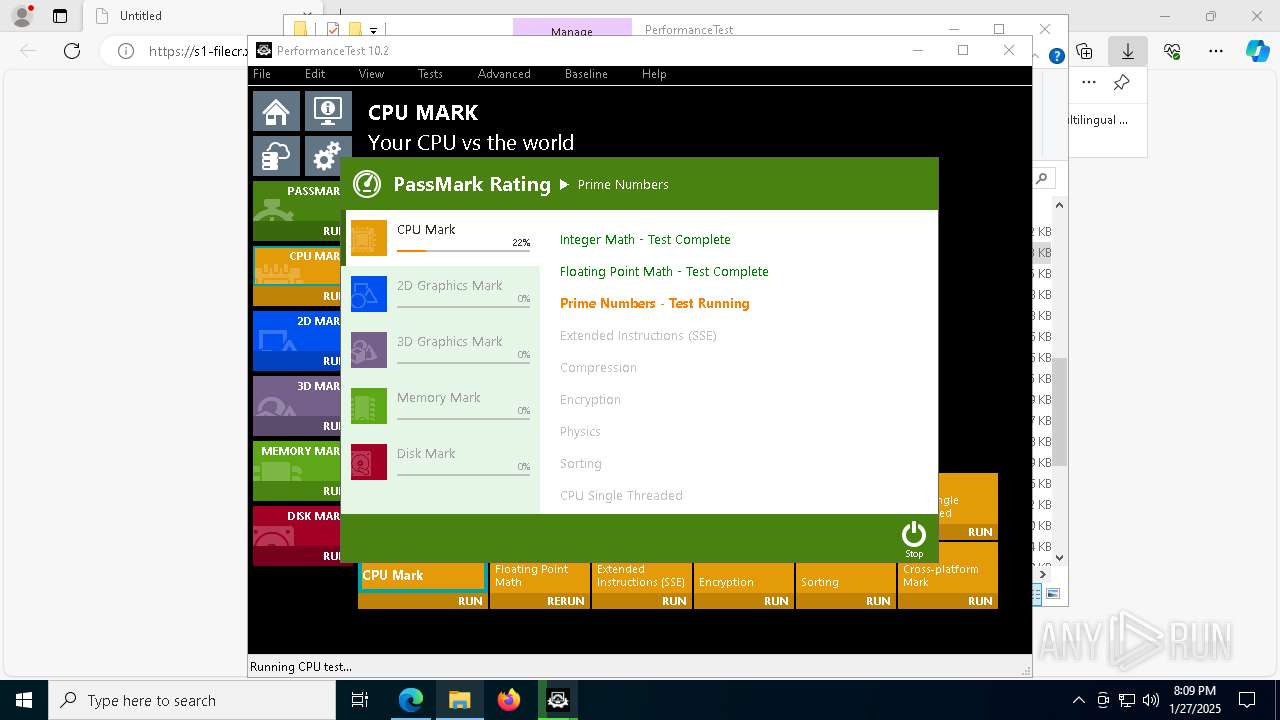Click the browser address bar URL
Image resolution: width=1280 pixels, height=720 pixels.
tap(198, 51)
